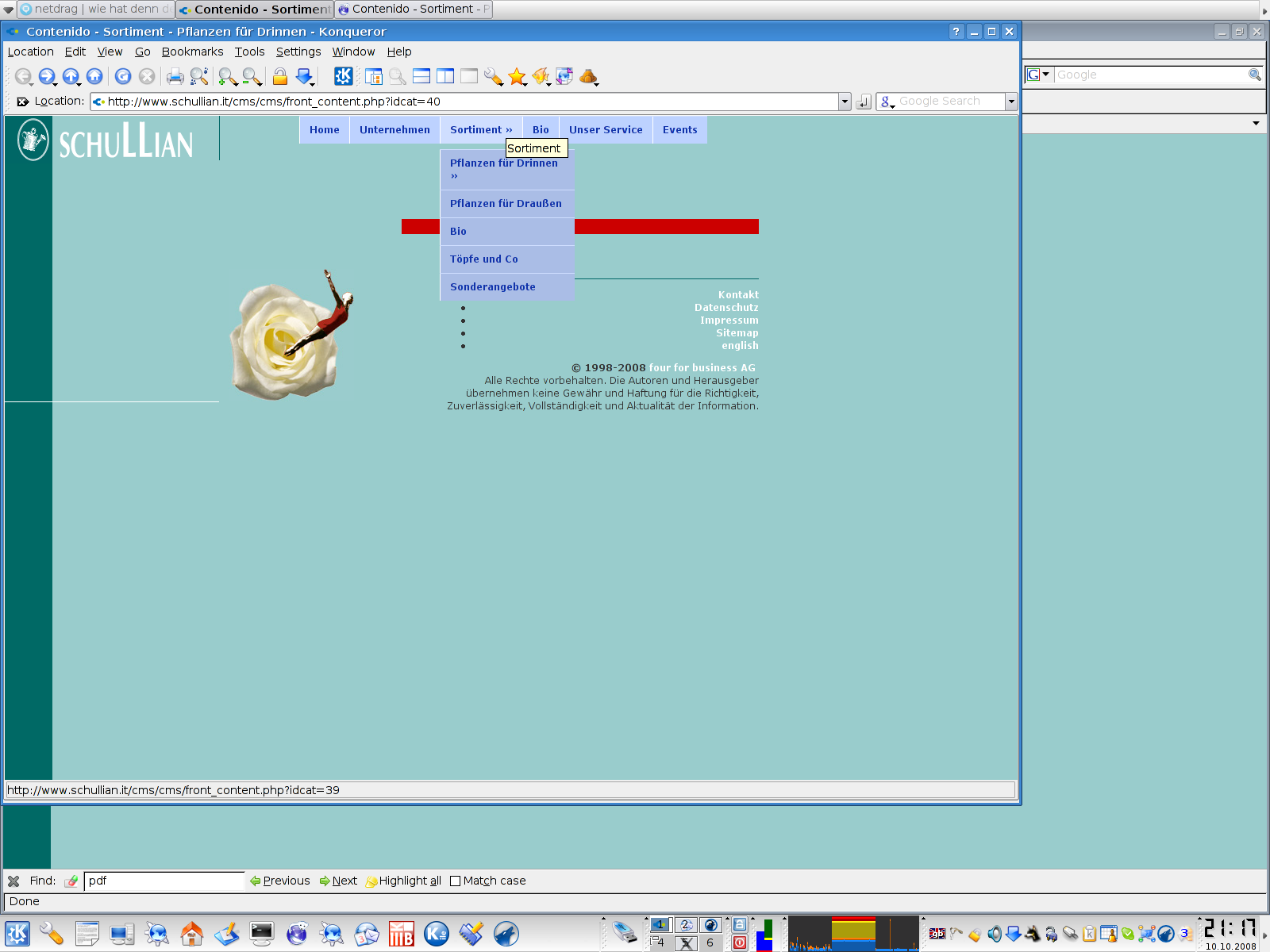This screenshot has width=1270, height=952.
Task: Click the Pflanzen für Draußen menu link
Action: pyautogui.click(x=506, y=204)
